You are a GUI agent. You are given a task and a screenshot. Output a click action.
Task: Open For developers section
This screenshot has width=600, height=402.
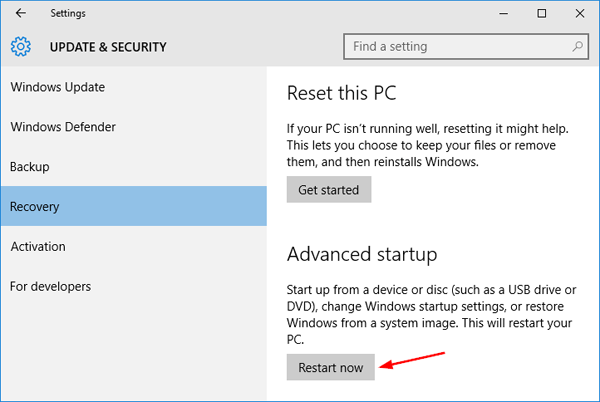[50, 286]
